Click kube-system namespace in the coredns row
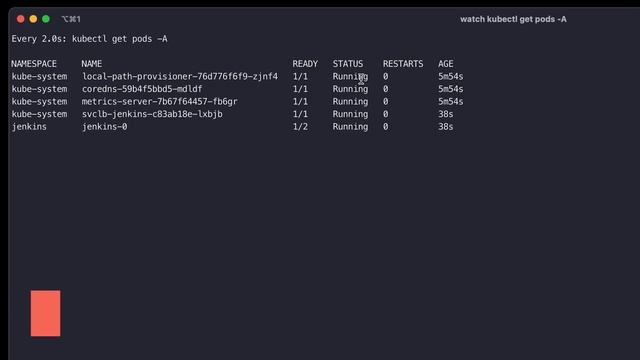This screenshot has width=640, height=360. 39,89
